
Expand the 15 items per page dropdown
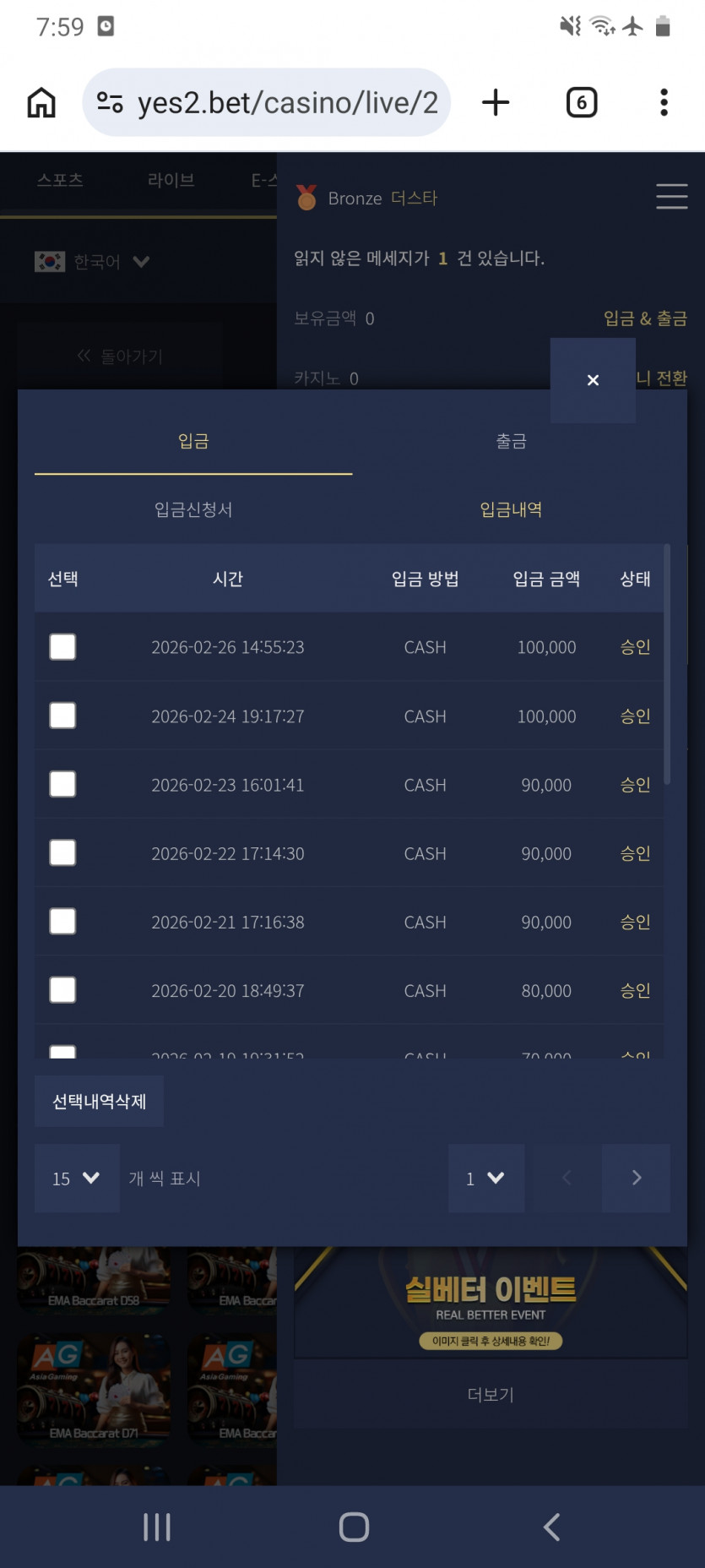[x=77, y=1178]
